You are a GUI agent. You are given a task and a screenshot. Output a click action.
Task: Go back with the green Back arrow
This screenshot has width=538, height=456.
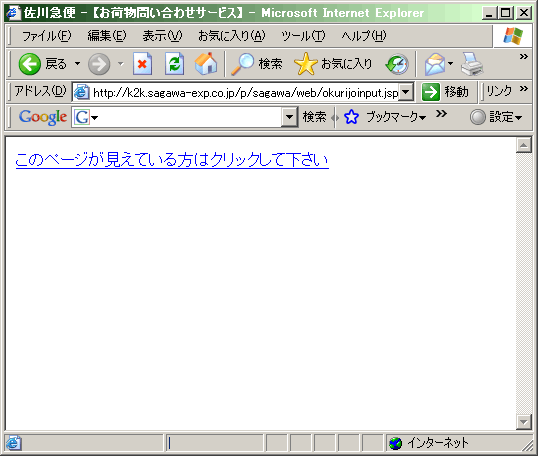click(x=30, y=64)
